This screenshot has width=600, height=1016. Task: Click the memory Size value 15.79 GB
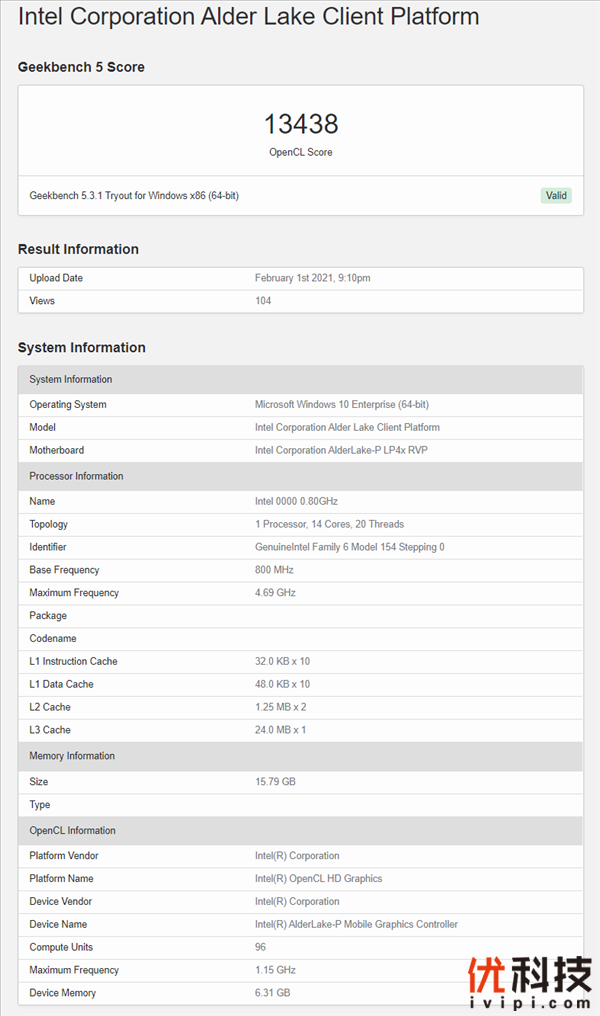pyautogui.click(x=275, y=782)
